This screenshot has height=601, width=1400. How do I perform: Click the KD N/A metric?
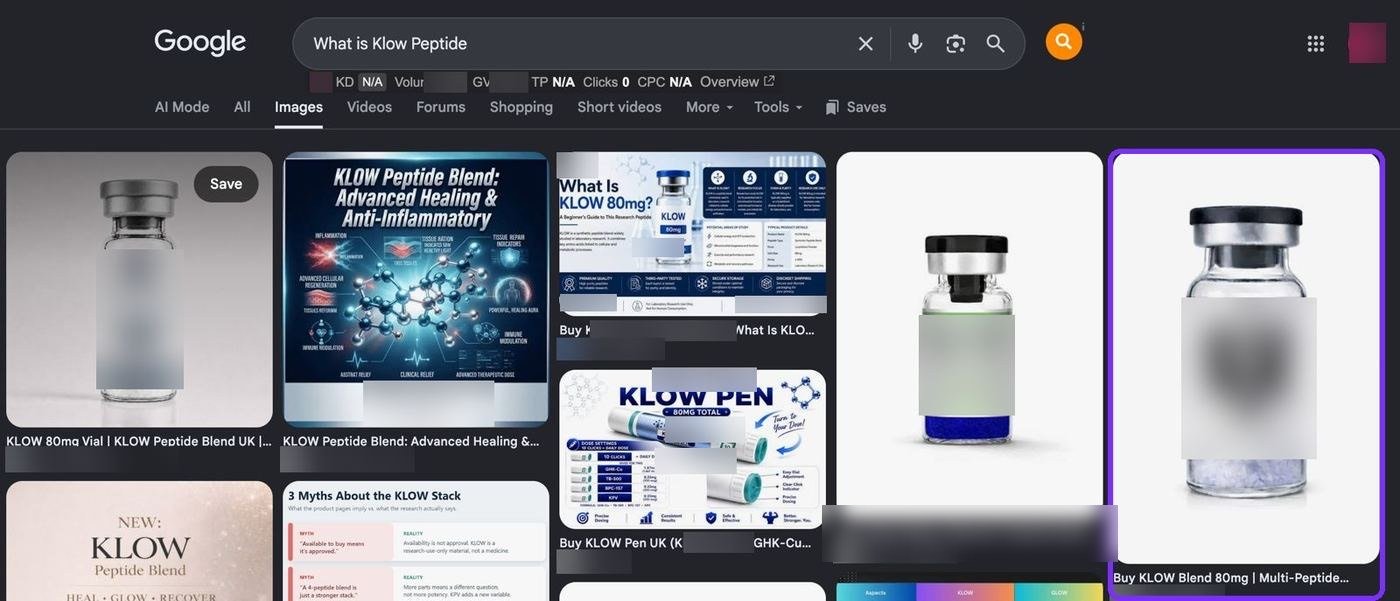(x=360, y=82)
